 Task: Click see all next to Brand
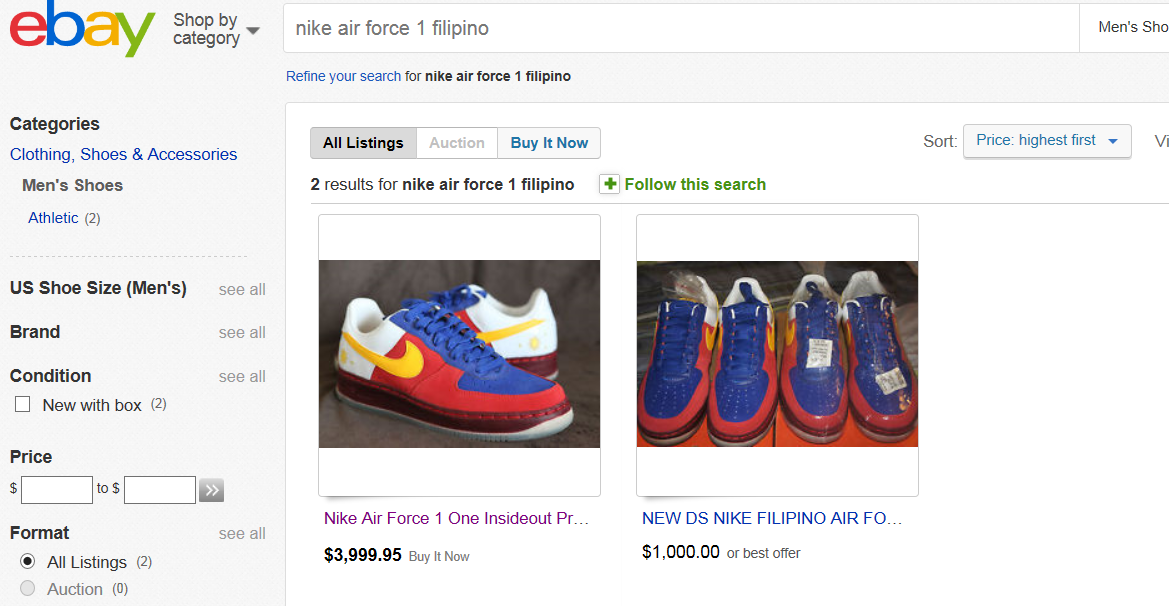click(242, 332)
